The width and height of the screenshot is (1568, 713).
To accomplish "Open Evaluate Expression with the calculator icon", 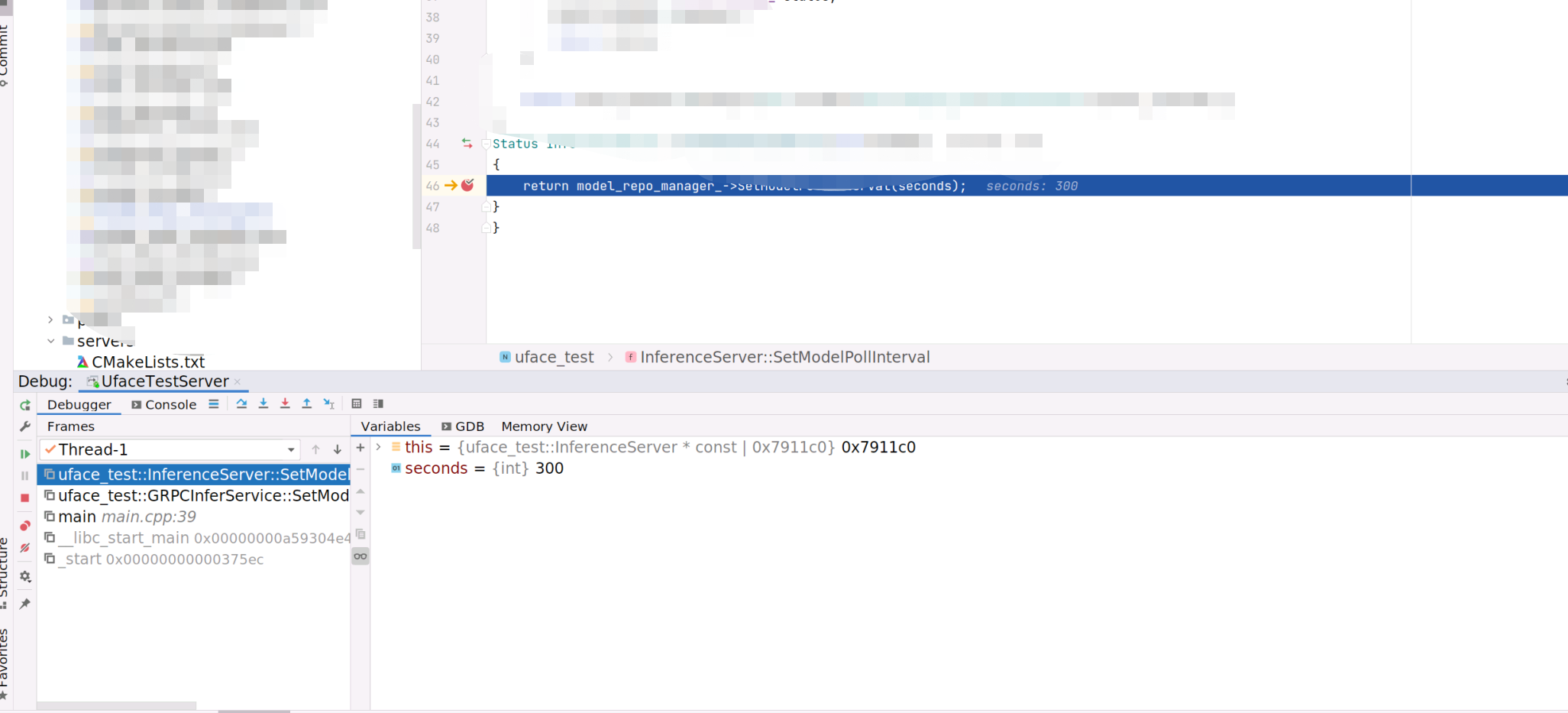I will pos(357,403).
